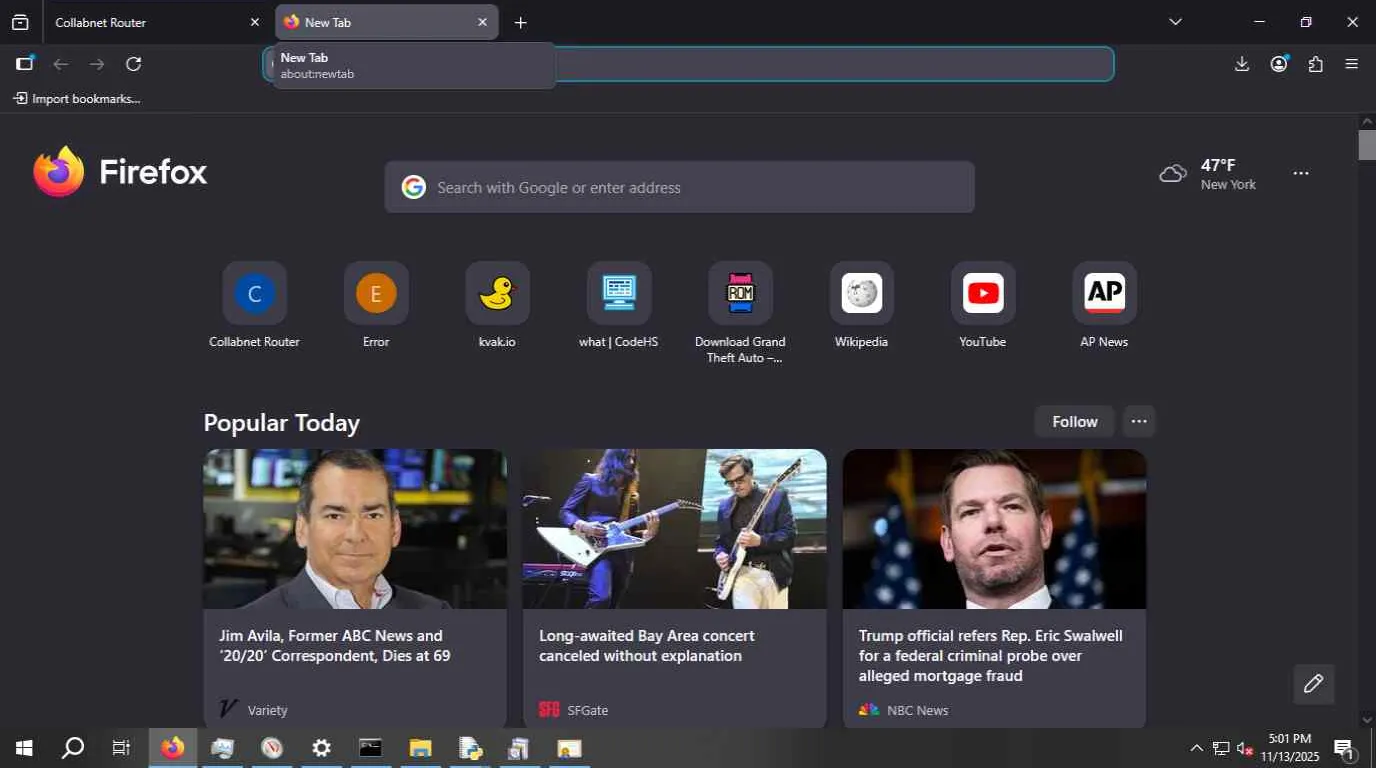Open the Windows Start menu

[x=24, y=748]
